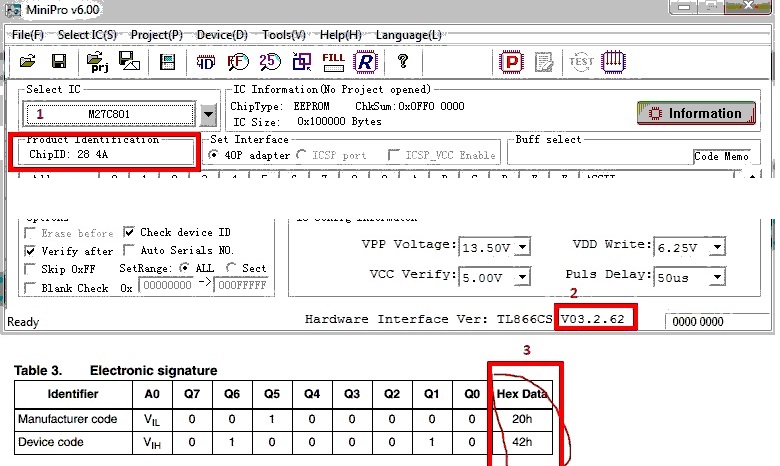Open the Project(P) menu

coord(157,35)
